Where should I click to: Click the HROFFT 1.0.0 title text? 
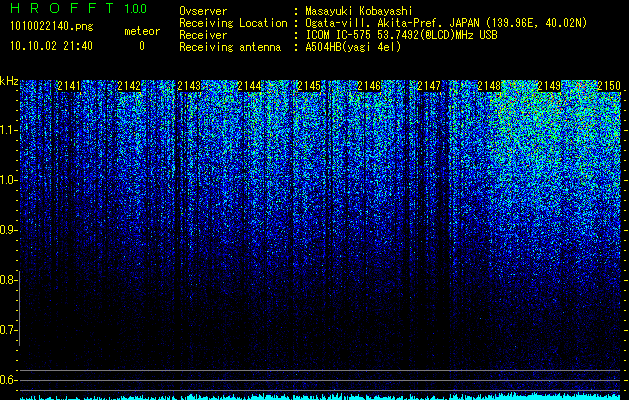pos(79,8)
